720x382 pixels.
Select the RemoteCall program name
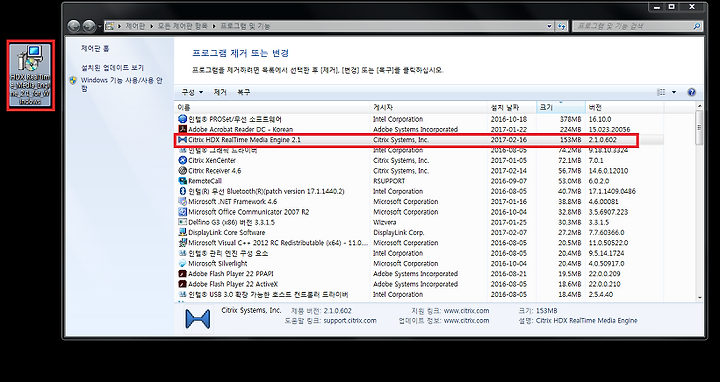205,181
